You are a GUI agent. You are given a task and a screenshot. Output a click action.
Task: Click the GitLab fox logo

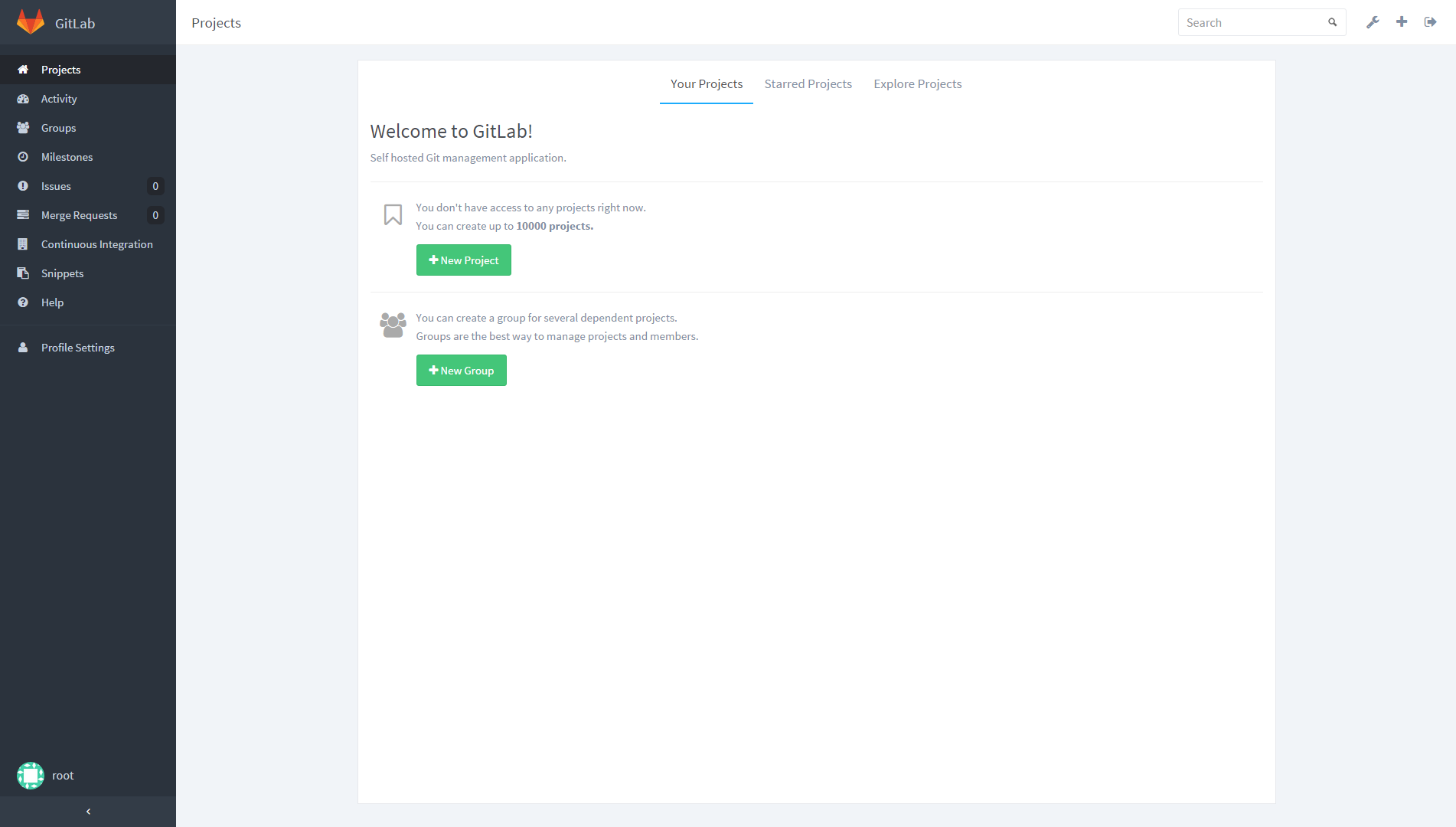click(x=30, y=22)
